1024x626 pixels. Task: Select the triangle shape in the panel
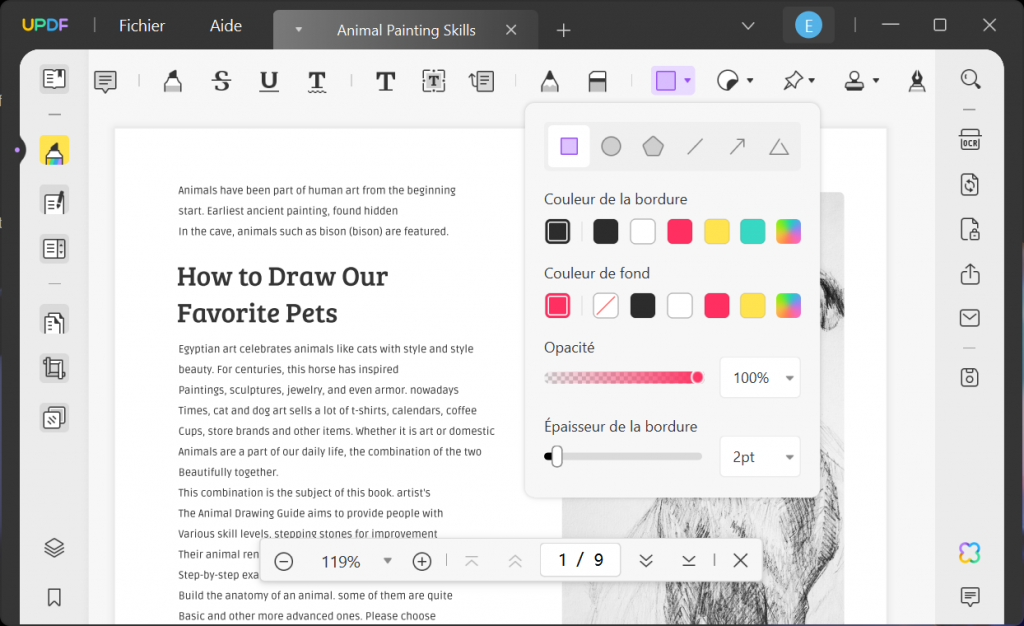click(x=779, y=146)
